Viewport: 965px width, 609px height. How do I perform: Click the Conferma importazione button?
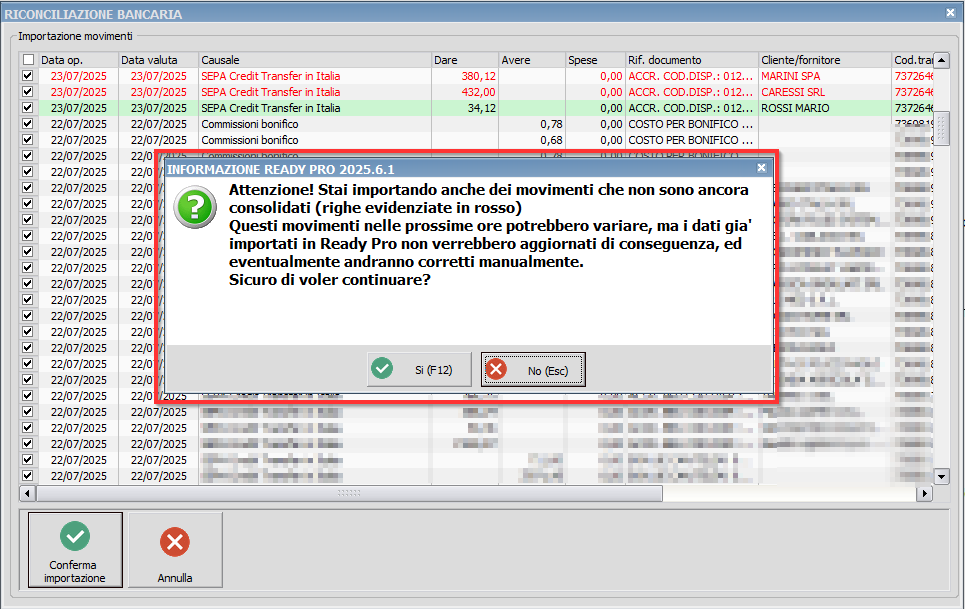point(75,550)
